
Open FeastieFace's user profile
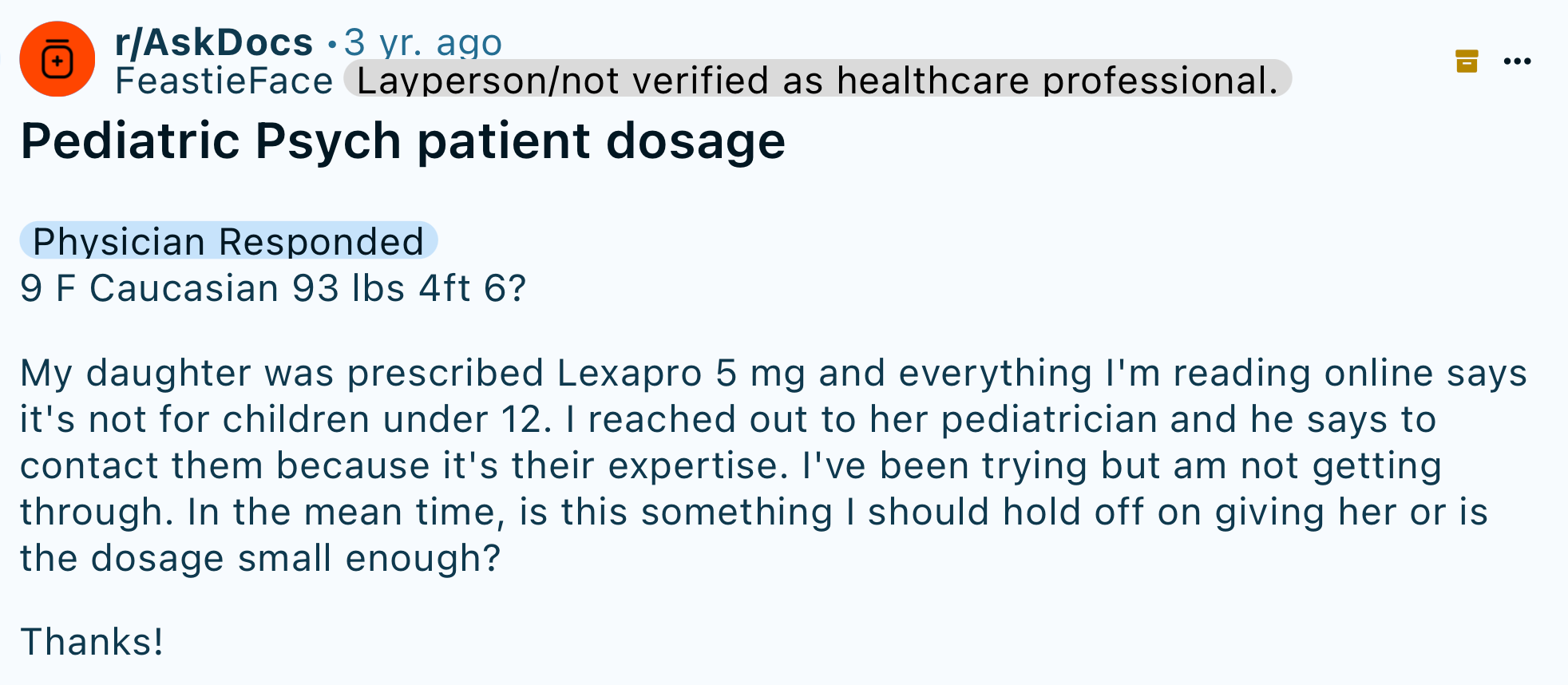click(224, 81)
